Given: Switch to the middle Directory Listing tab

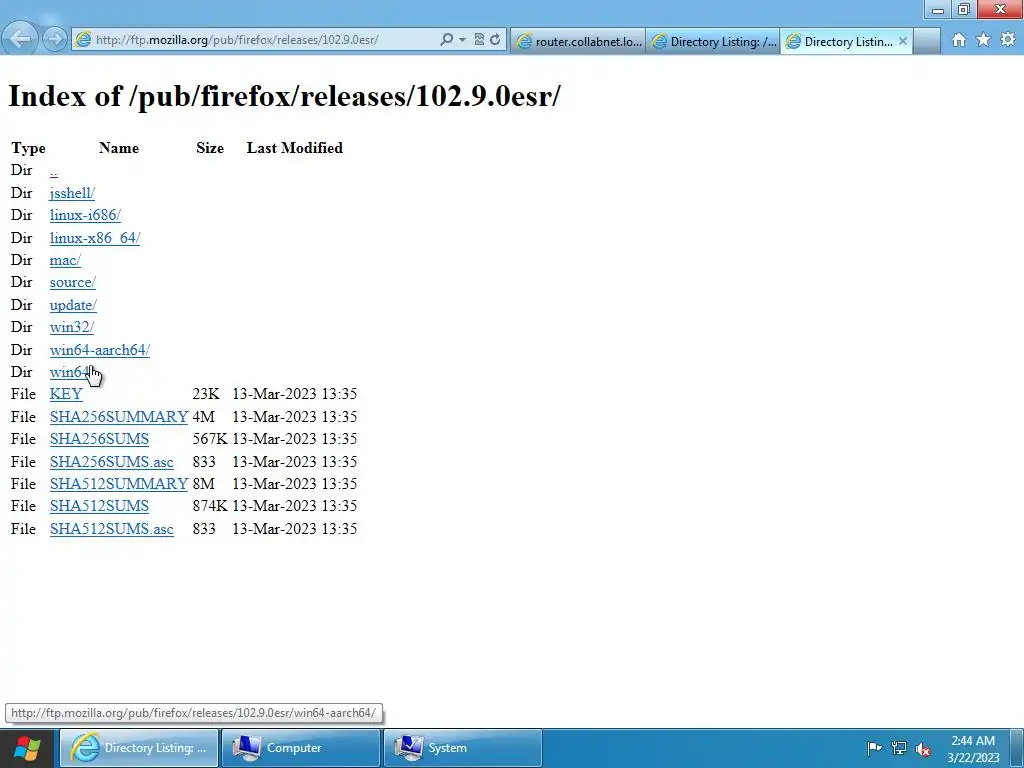Looking at the screenshot, I should [712, 41].
